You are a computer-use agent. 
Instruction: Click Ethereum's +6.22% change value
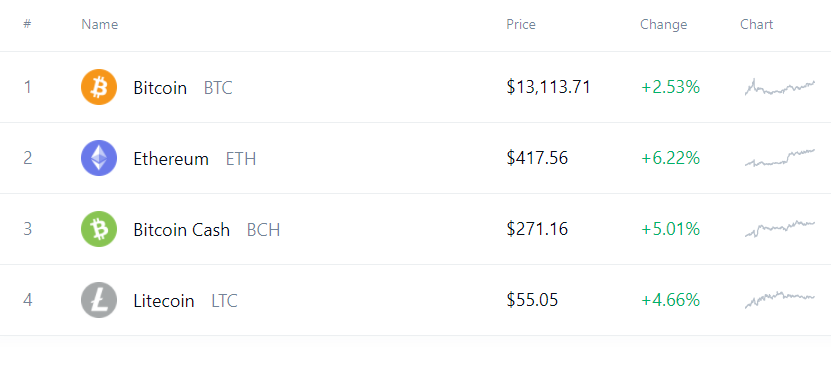(670, 158)
